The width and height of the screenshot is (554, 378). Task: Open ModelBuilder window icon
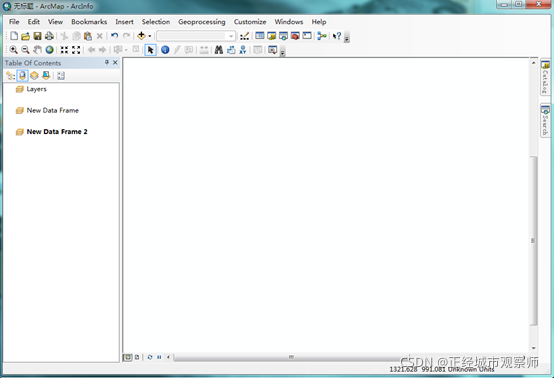coord(322,36)
